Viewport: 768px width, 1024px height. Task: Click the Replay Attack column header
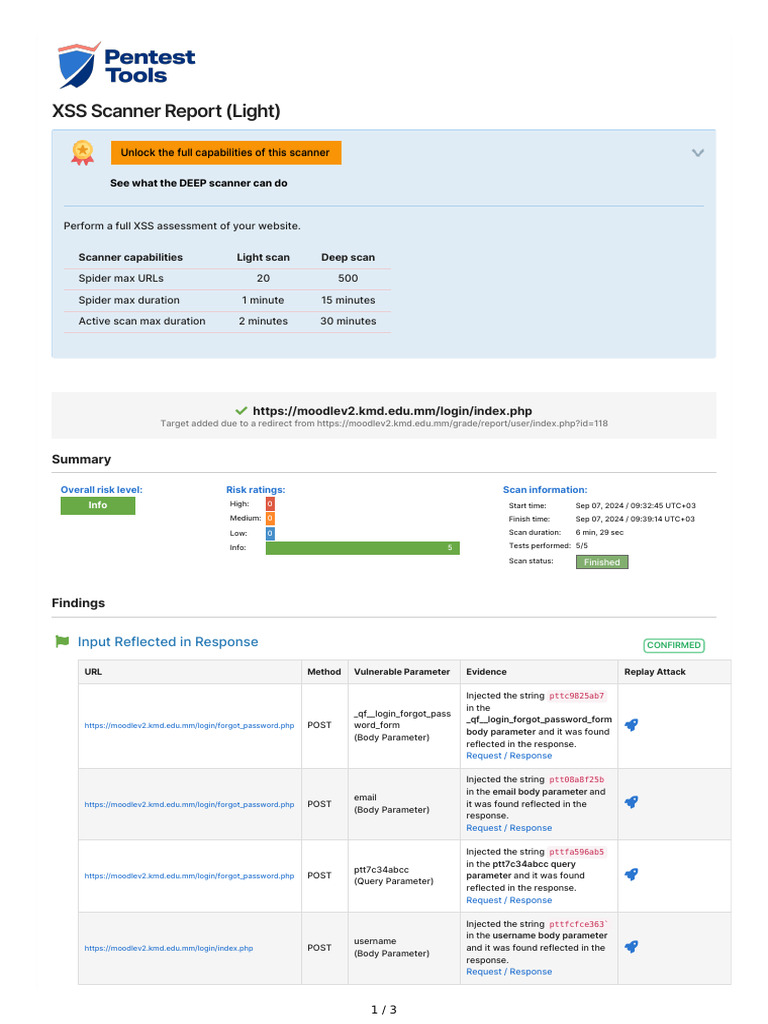coord(654,672)
